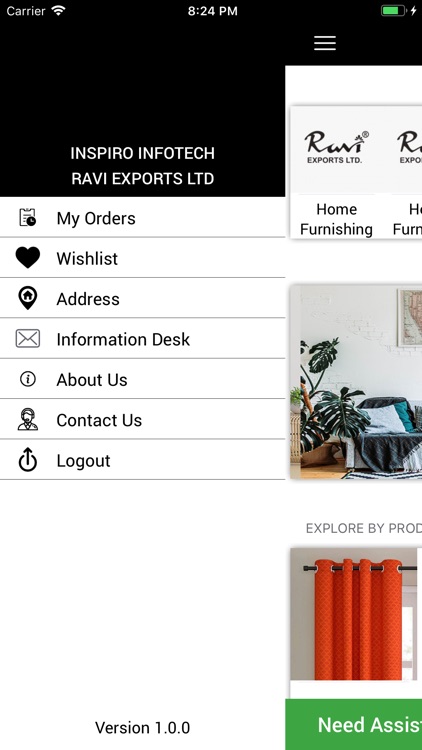Open the About Us page
This screenshot has height=750, width=422.
tap(142, 379)
